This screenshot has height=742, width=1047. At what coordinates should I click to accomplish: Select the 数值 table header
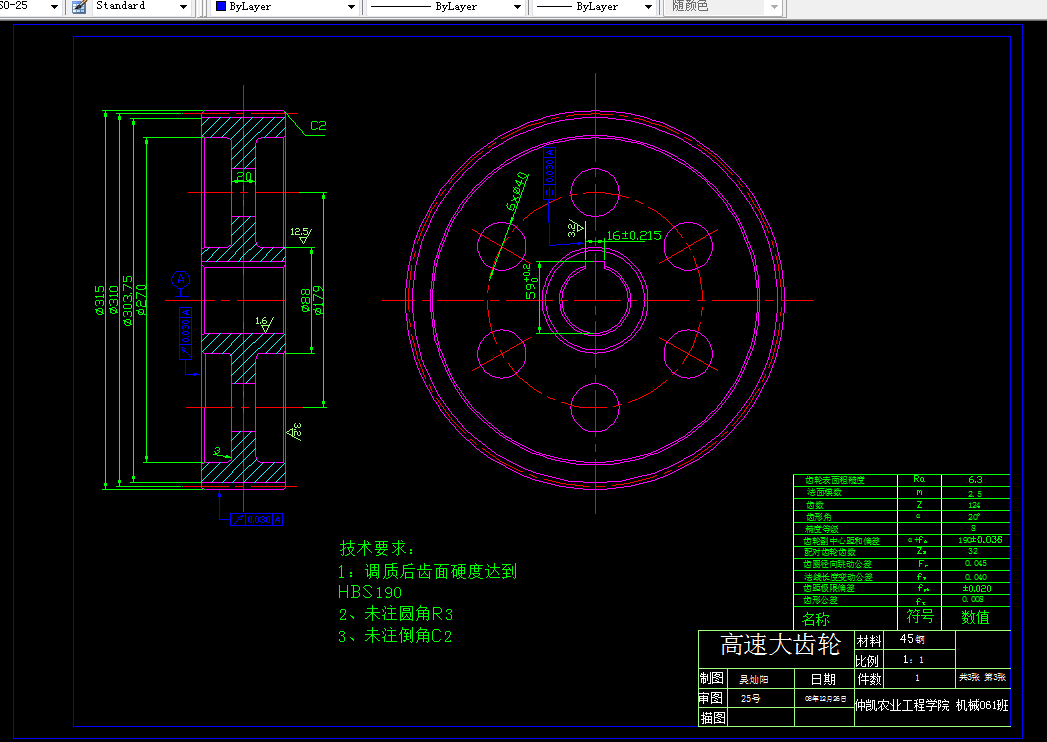[x=976, y=617]
